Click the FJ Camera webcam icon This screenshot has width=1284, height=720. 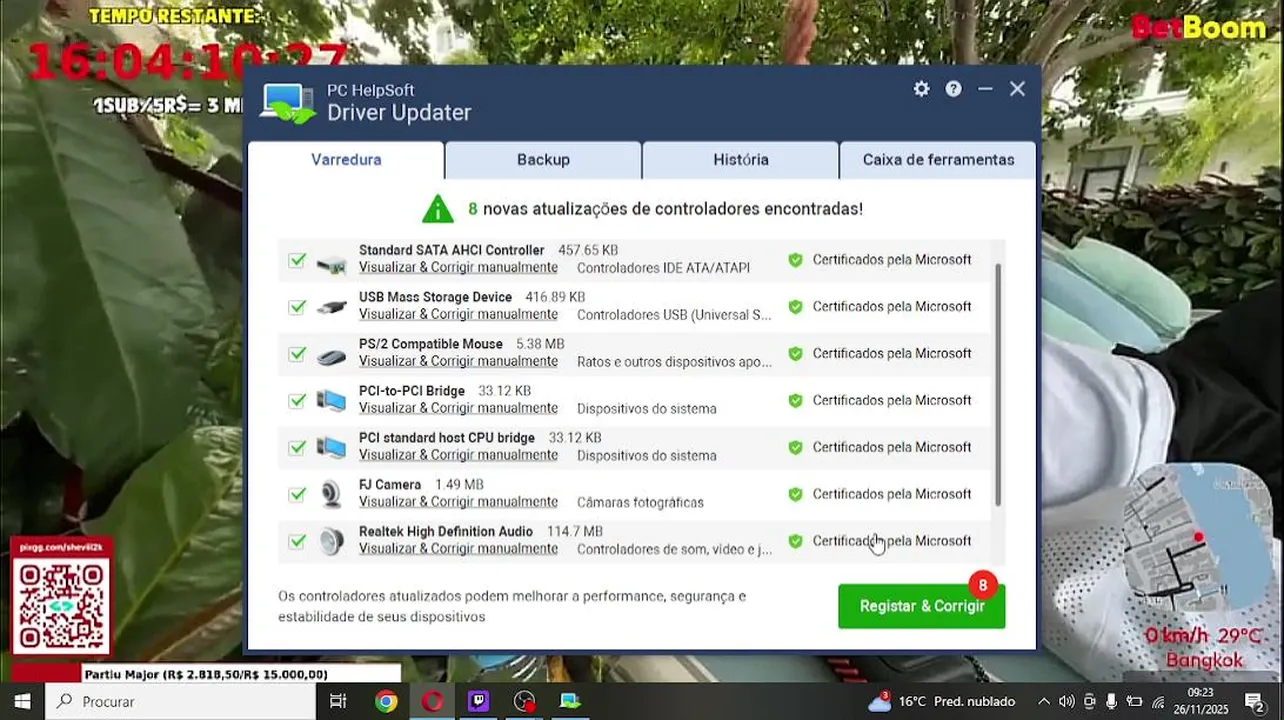click(x=331, y=494)
